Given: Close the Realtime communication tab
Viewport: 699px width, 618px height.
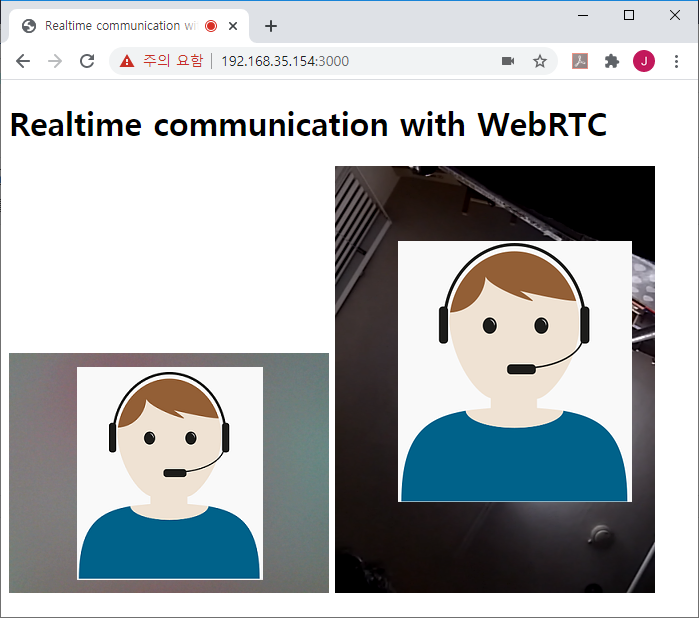Looking at the screenshot, I should tap(233, 26).
